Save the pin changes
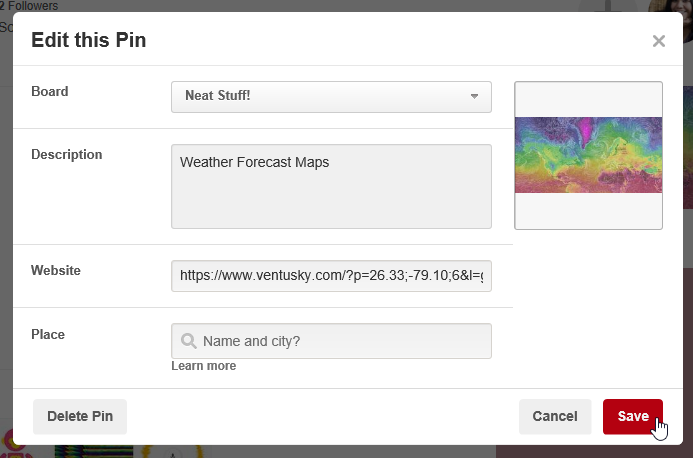The width and height of the screenshot is (693, 458). point(633,416)
